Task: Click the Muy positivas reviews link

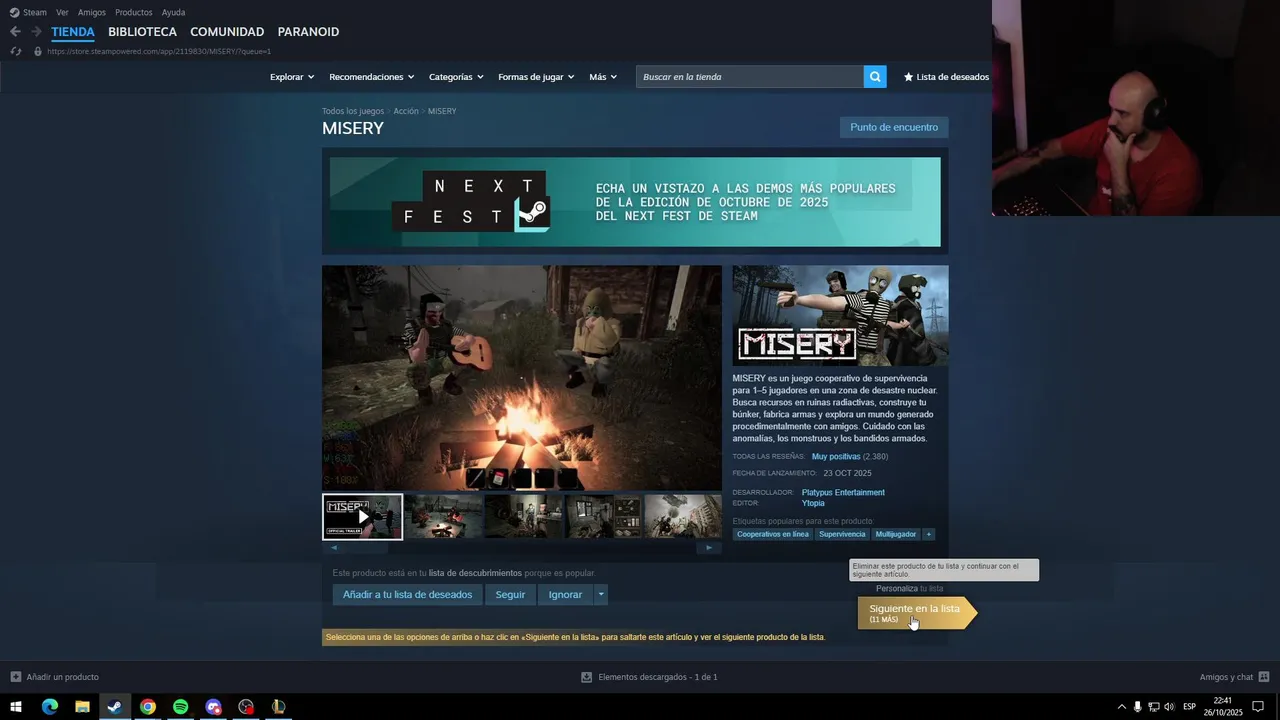Action: 836,457
